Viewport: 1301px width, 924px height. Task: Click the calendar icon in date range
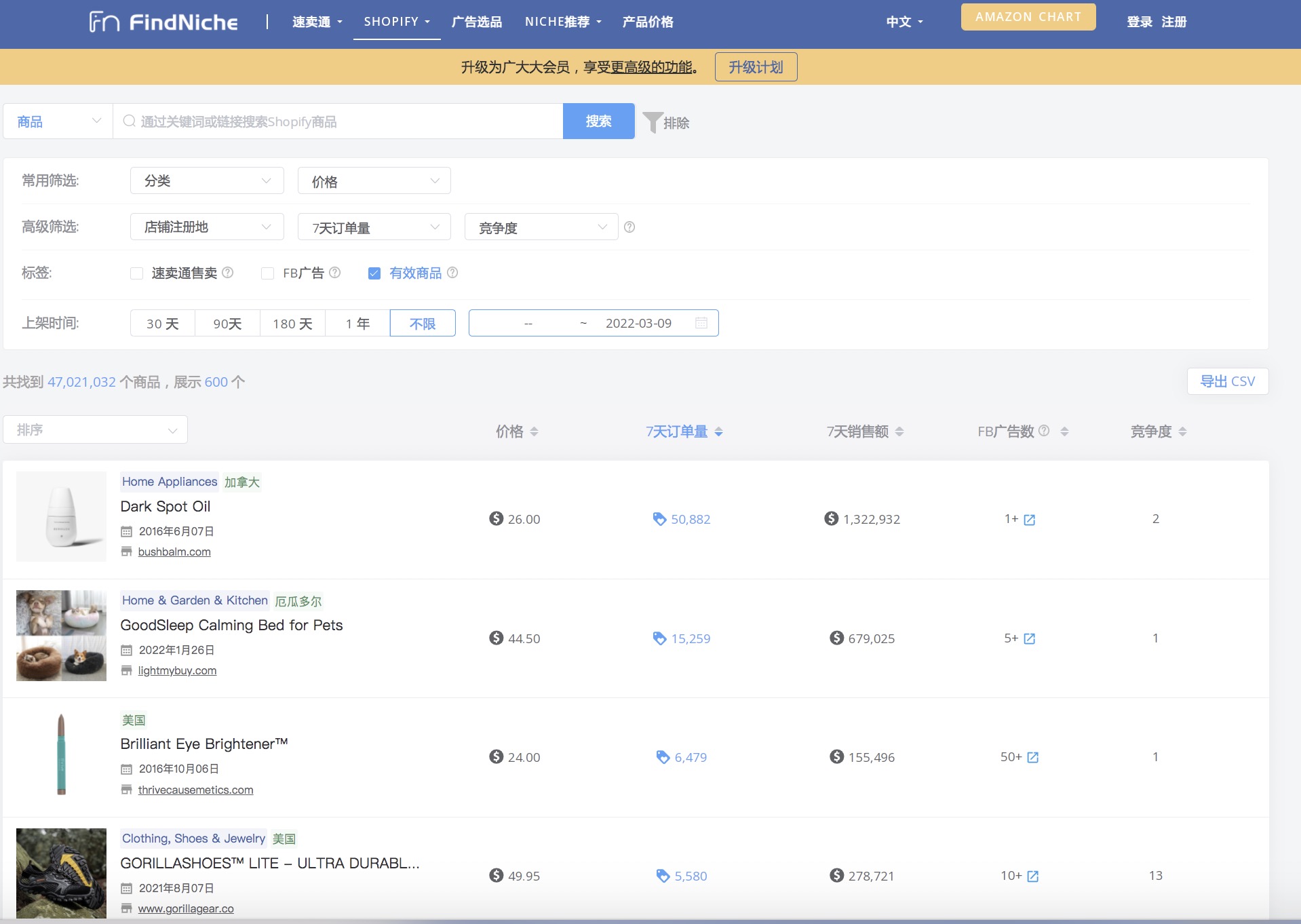(701, 323)
